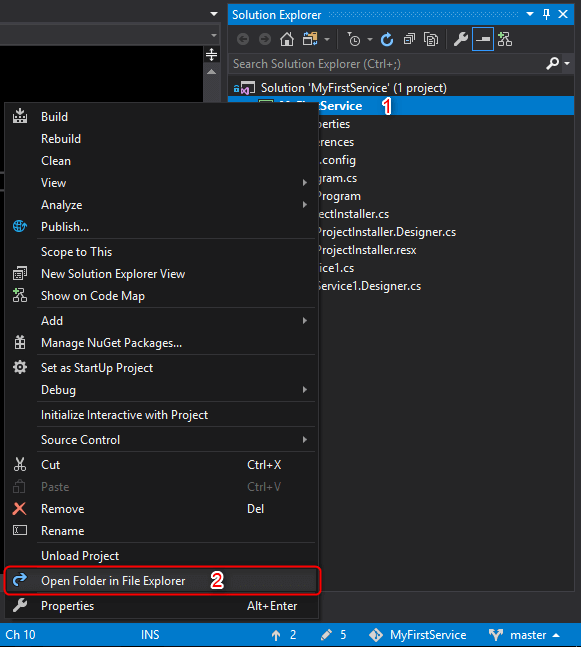Choose Cut from the context menu
Viewport: 581px width, 647px height.
pyautogui.click(x=161, y=465)
